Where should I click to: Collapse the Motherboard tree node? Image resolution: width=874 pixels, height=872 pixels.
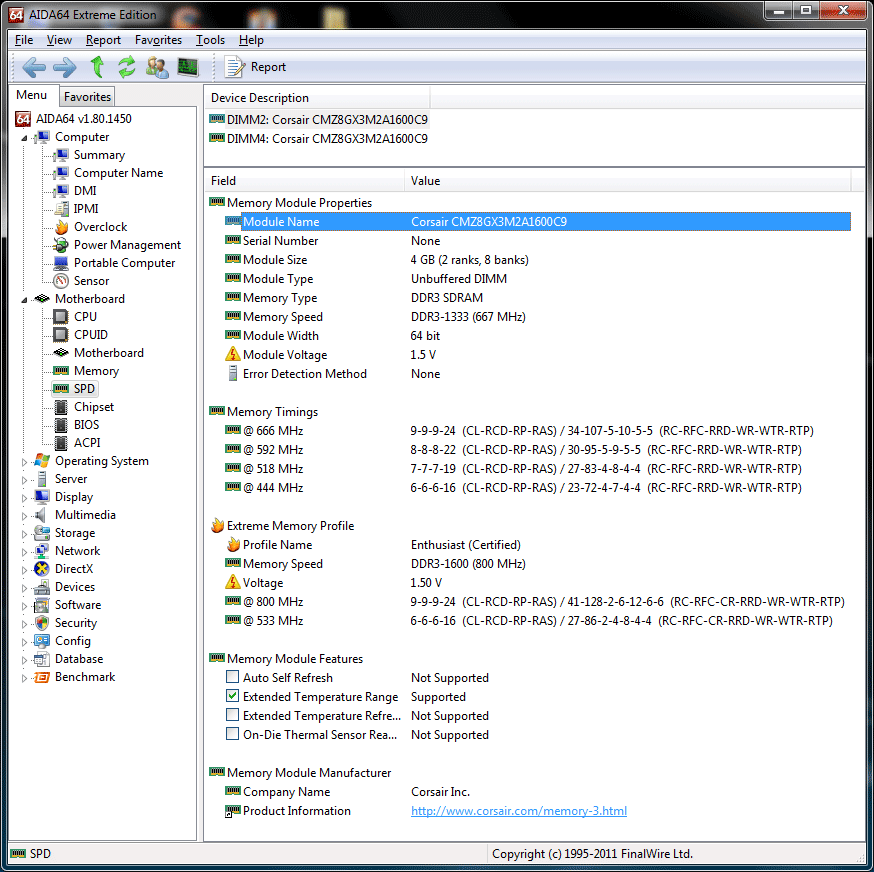(x=24, y=300)
